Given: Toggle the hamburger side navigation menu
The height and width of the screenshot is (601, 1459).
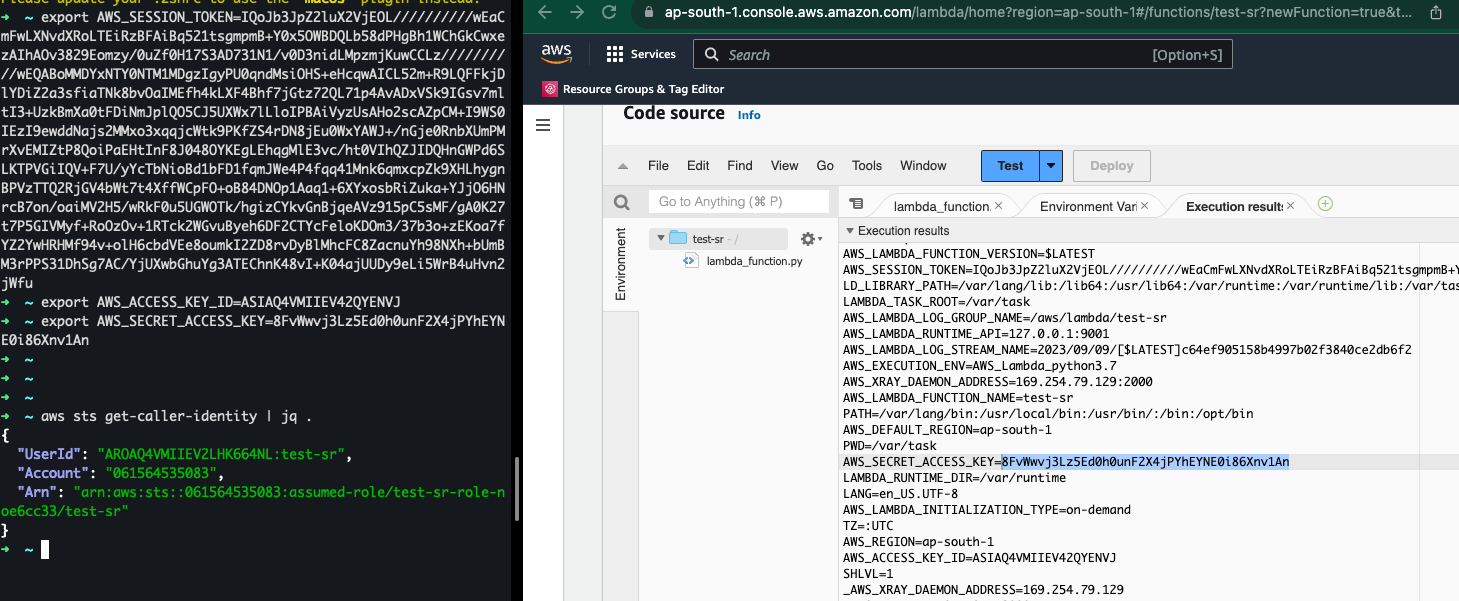Looking at the screenshot, I should [544, 125].
